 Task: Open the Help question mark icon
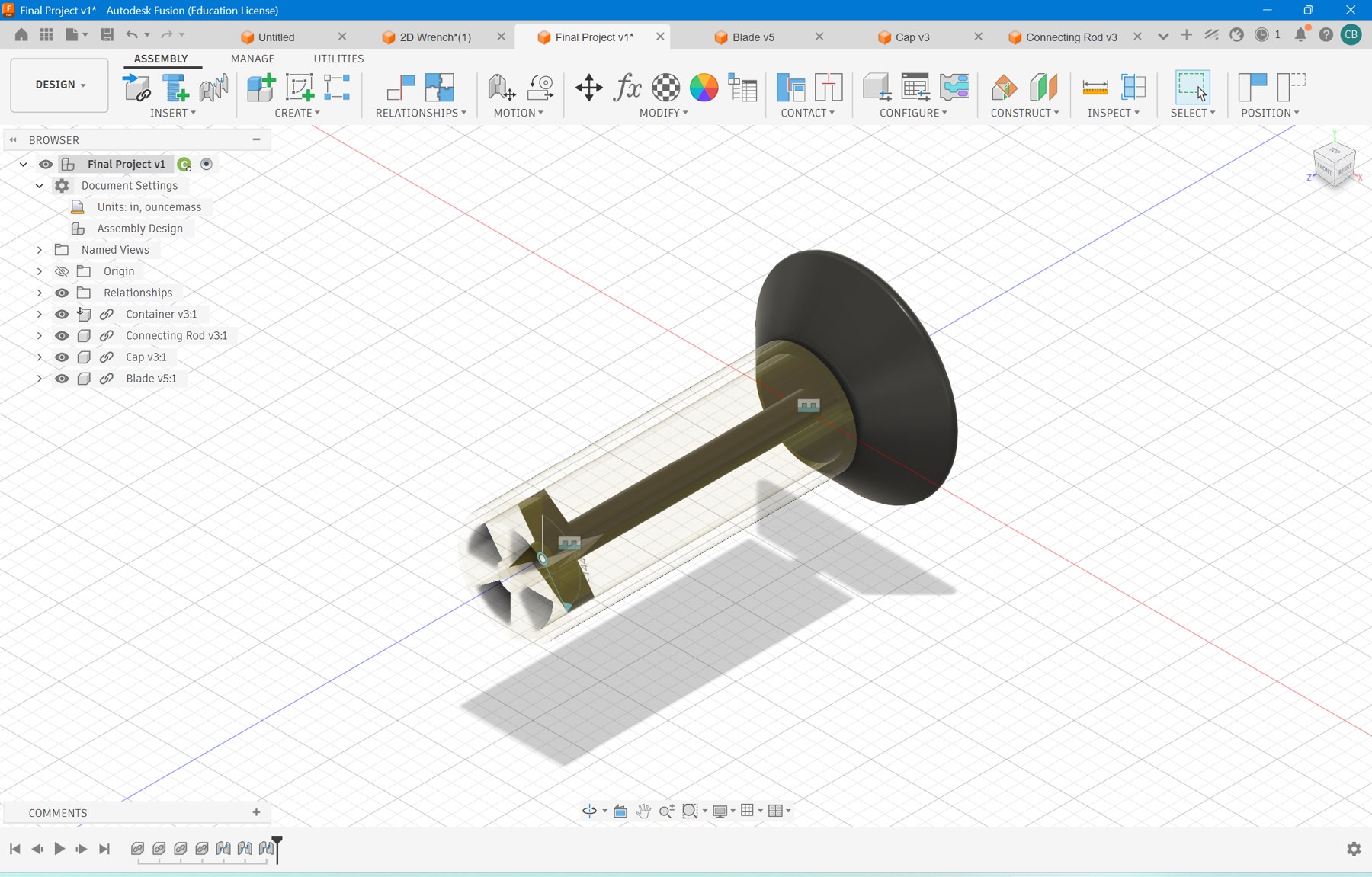(1326, 34)
